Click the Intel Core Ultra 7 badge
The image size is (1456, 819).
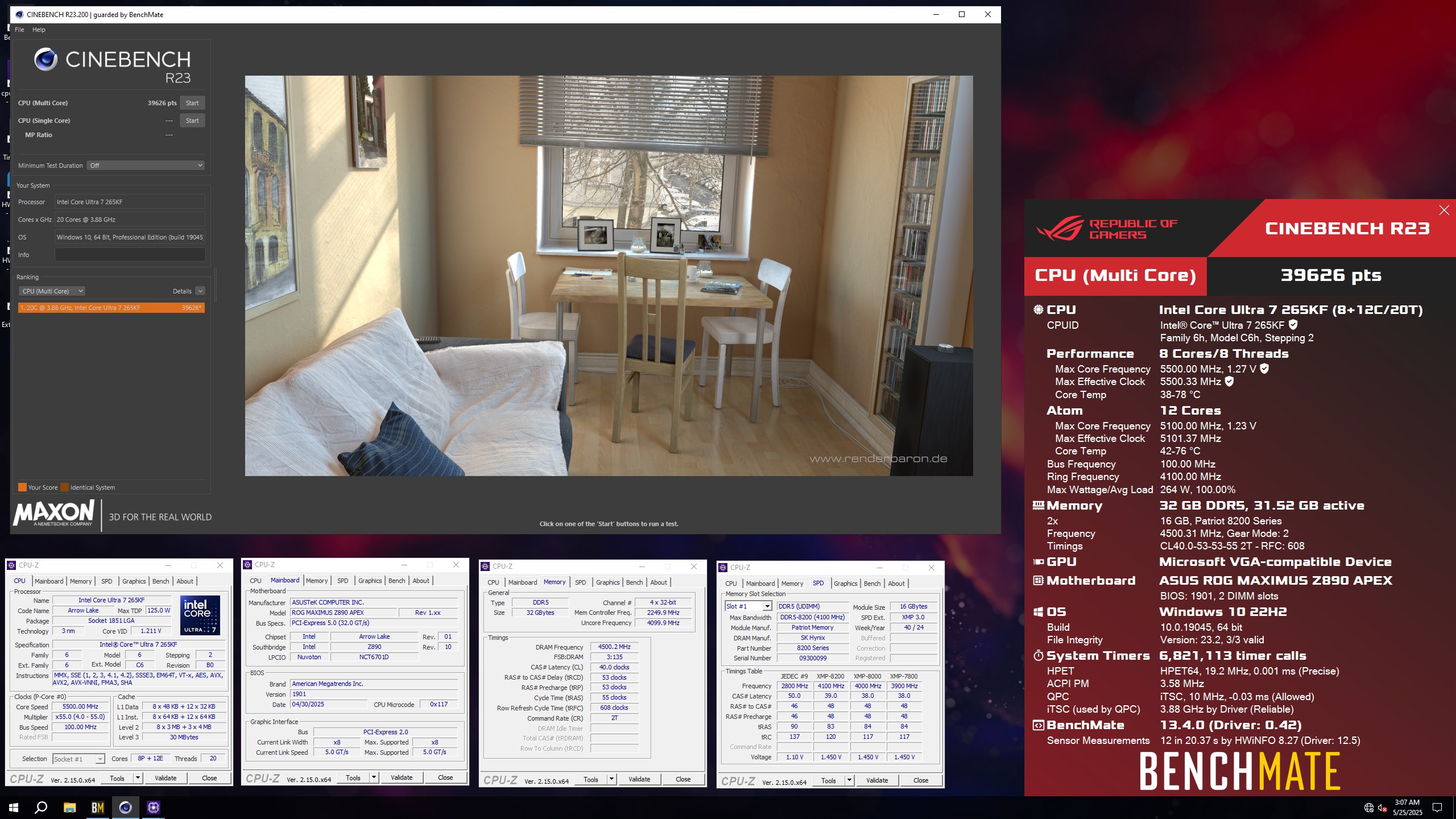click(200, 615)
